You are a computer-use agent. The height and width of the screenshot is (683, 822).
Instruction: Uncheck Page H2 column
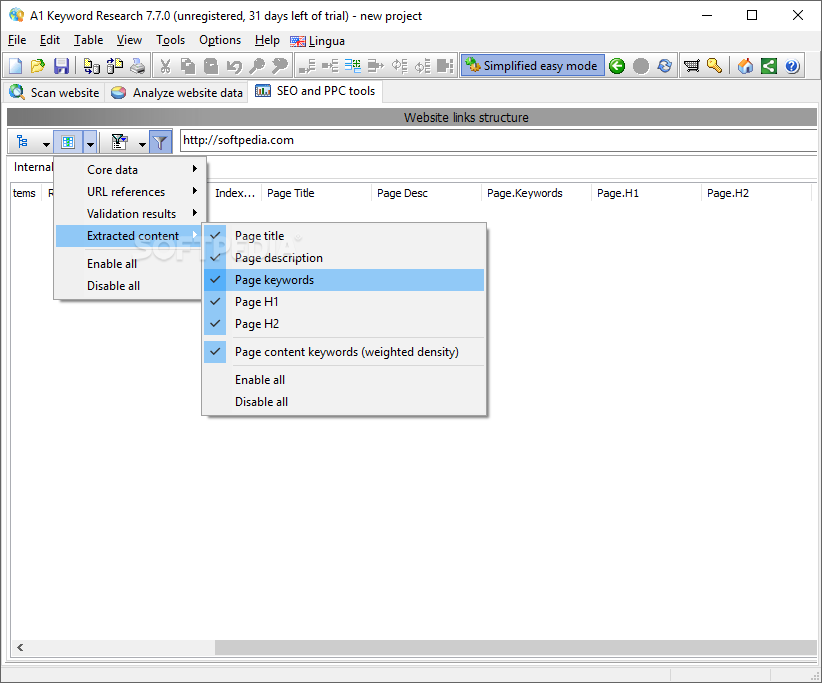click(x=343, y=324)
